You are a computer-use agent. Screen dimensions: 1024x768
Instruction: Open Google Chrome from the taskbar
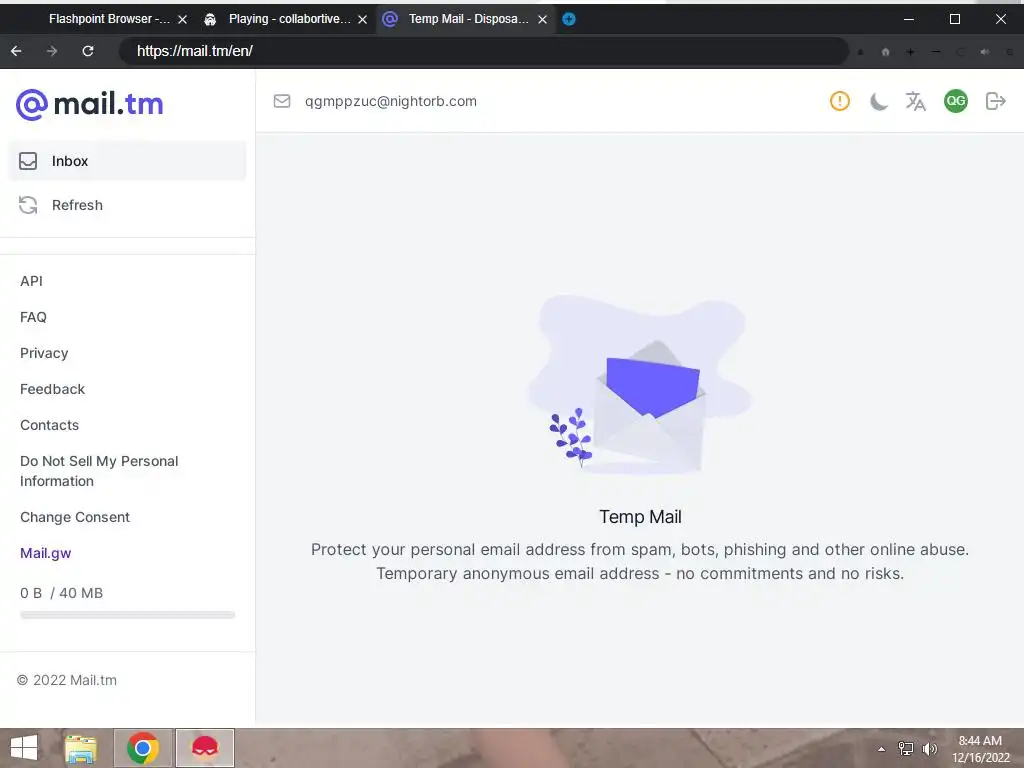143,748
